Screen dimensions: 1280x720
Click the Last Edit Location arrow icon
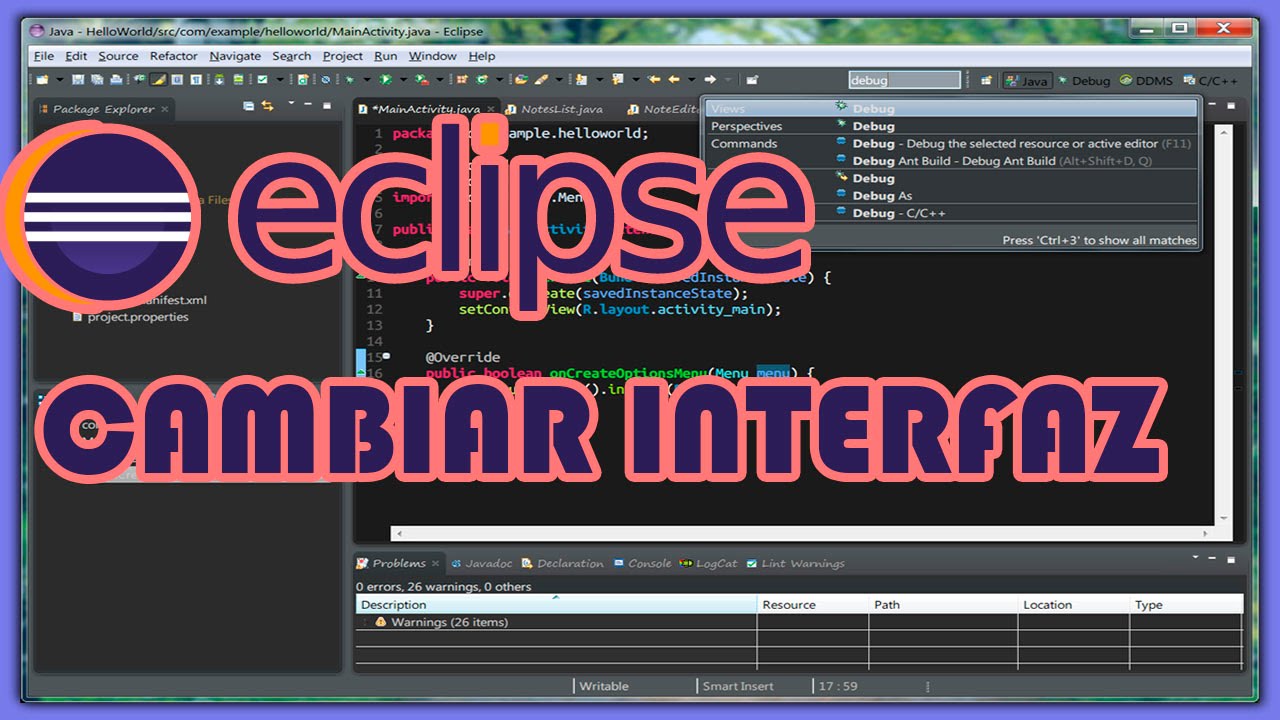click(x=654, y=79)
